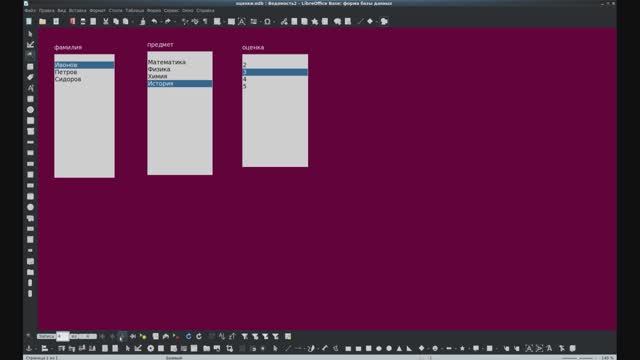
Task: Toggle Design Mode in the left sidebar
Action: (30, 44)
